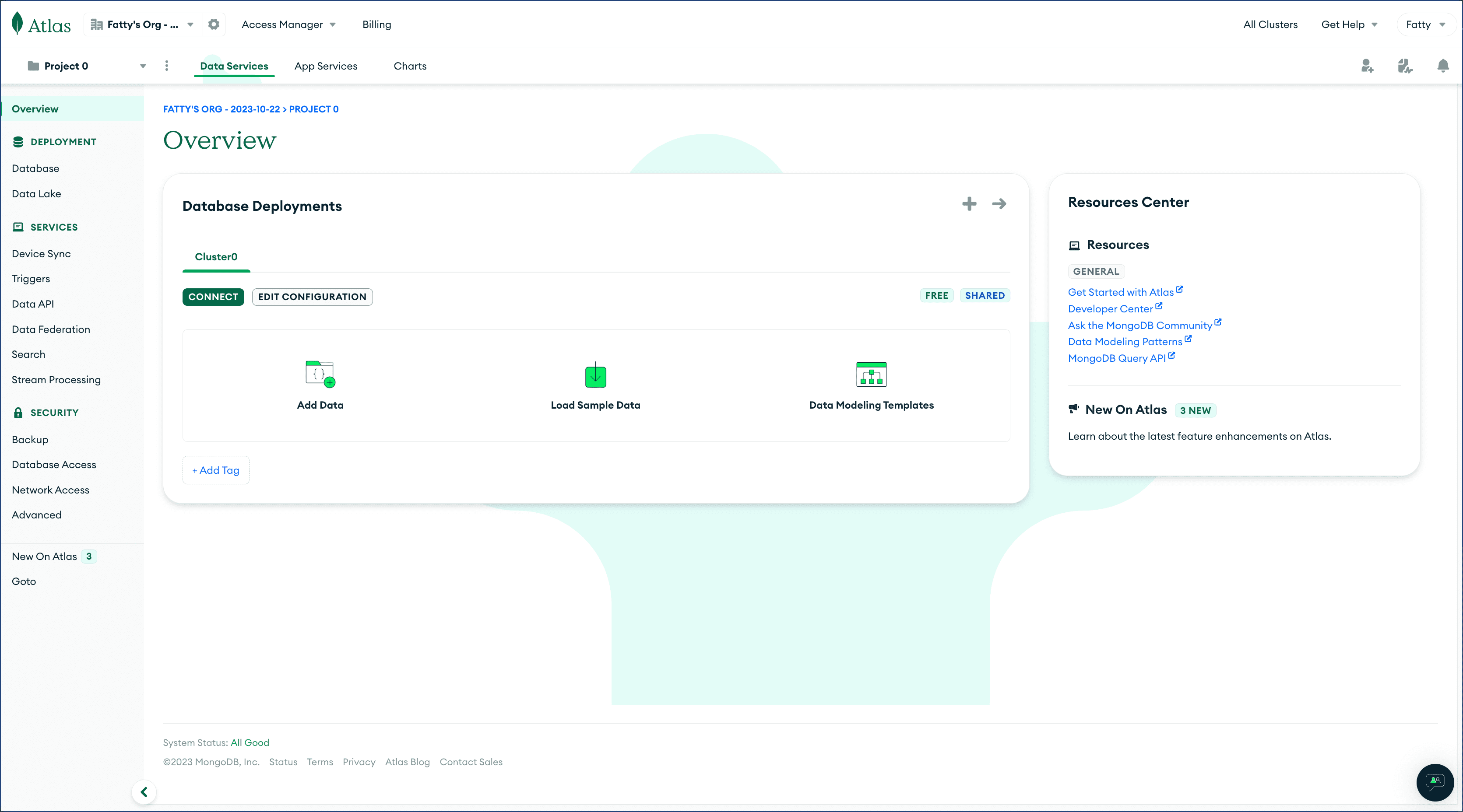Image resolution: width=1463 pixels, height=812 pixels.
Task: Open the Get Help dropdown
Action: tap(1350, 24)
